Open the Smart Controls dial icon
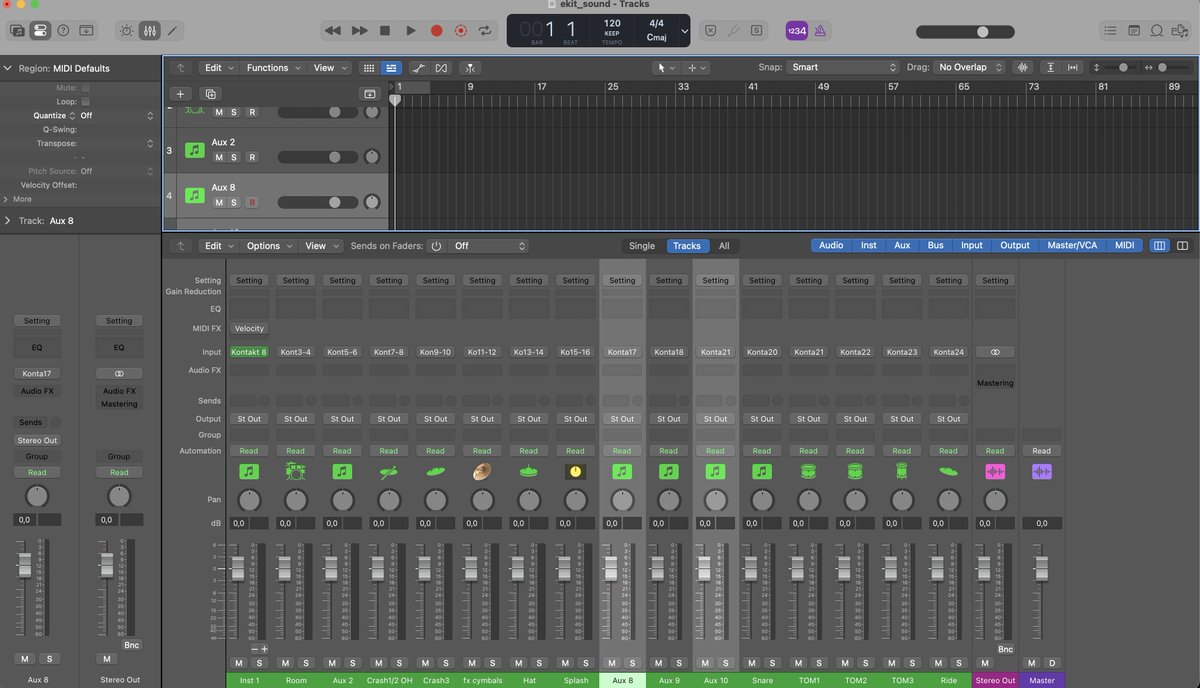The image size is (1200, 688). [126, 31]
